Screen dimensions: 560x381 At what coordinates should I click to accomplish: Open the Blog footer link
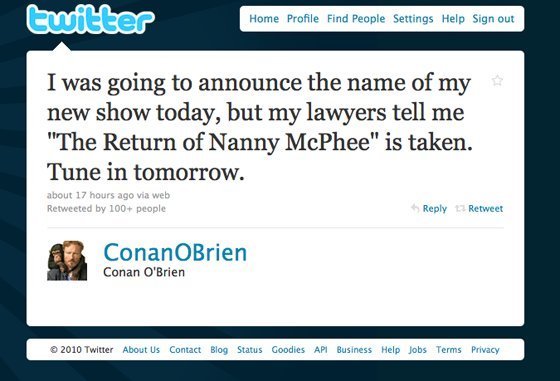coord(219,350)
